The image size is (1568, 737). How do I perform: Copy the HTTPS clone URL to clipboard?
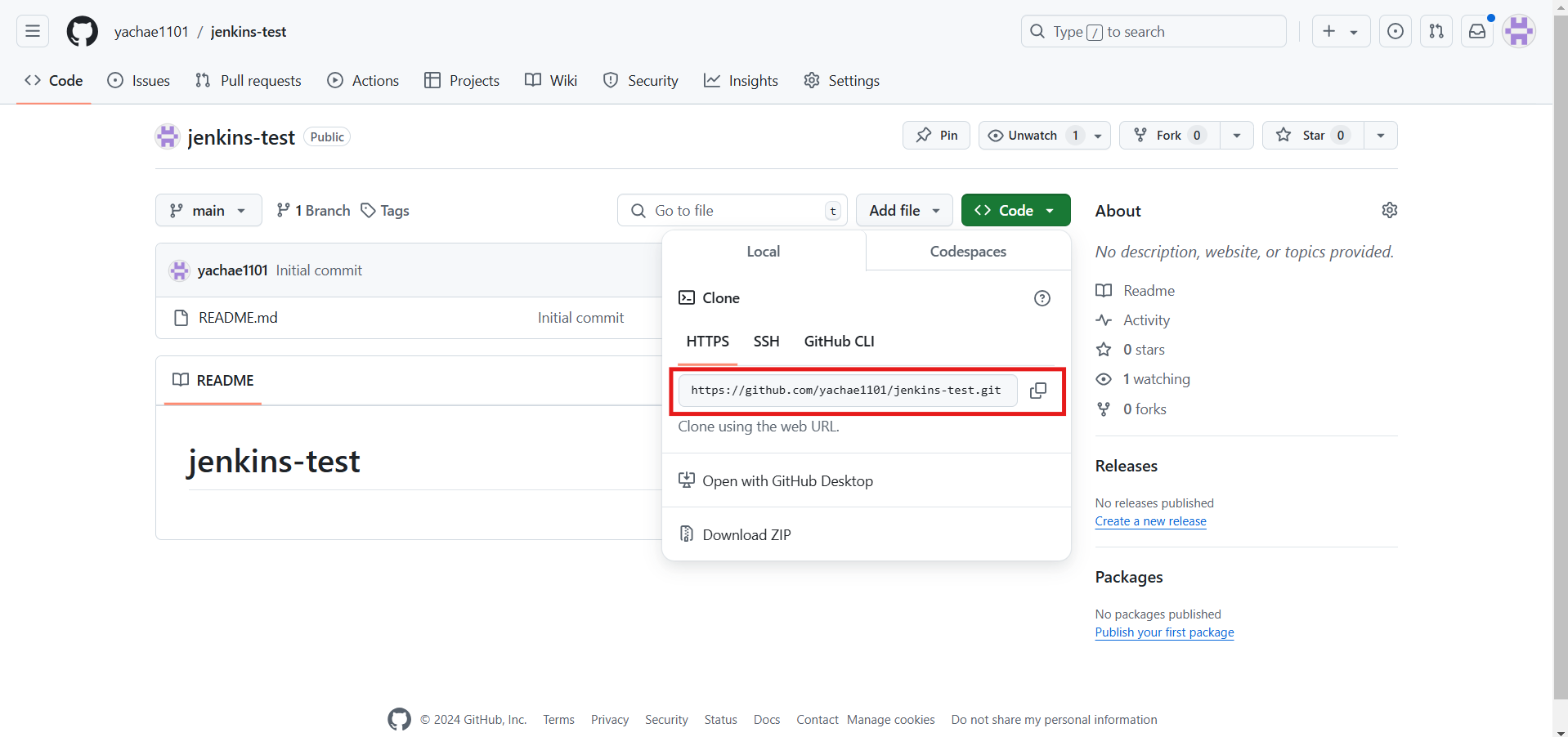pyautogui.click(x=1038, y=391)
